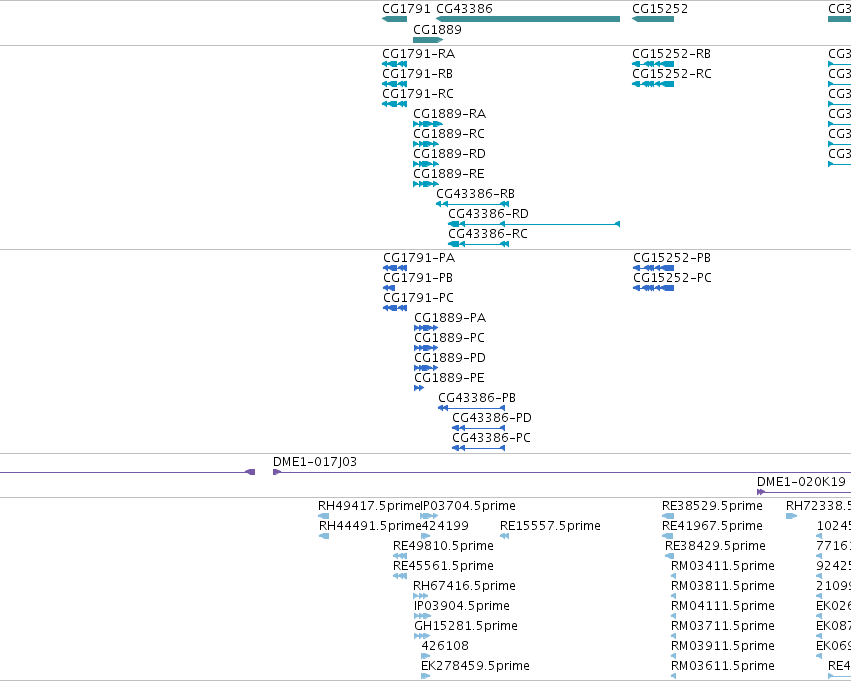
Task: Select protein CG1889-PA
Action: [450, 318]
